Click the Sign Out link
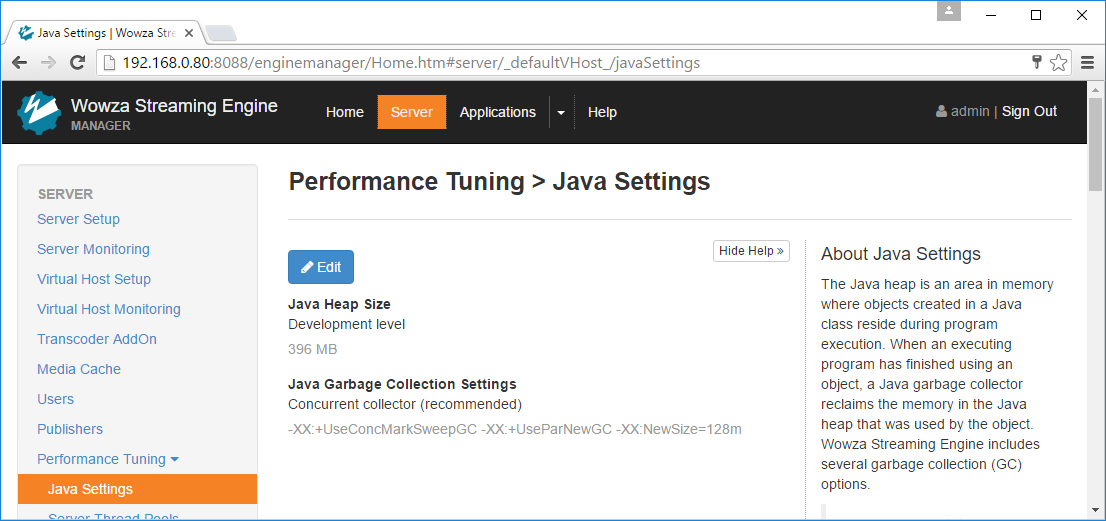1106x521 pixels. 1029,111
